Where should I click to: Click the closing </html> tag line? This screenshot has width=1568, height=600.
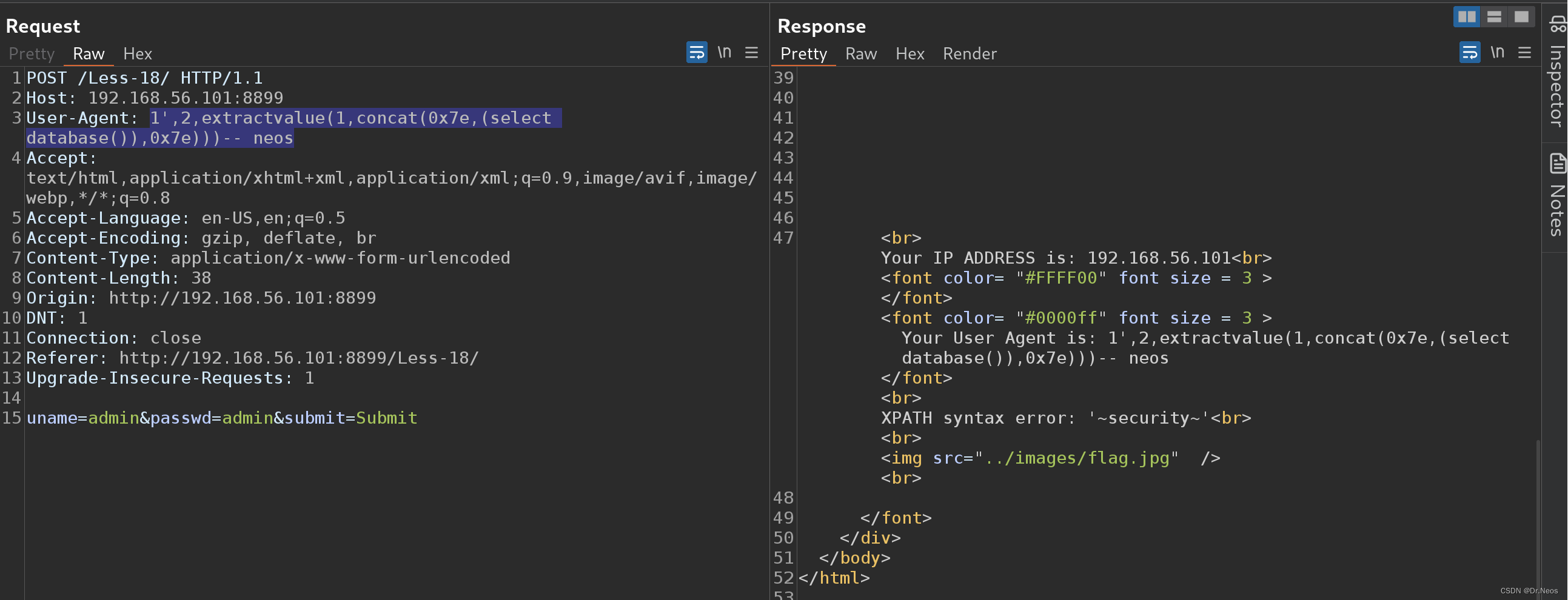coord(834,578)
